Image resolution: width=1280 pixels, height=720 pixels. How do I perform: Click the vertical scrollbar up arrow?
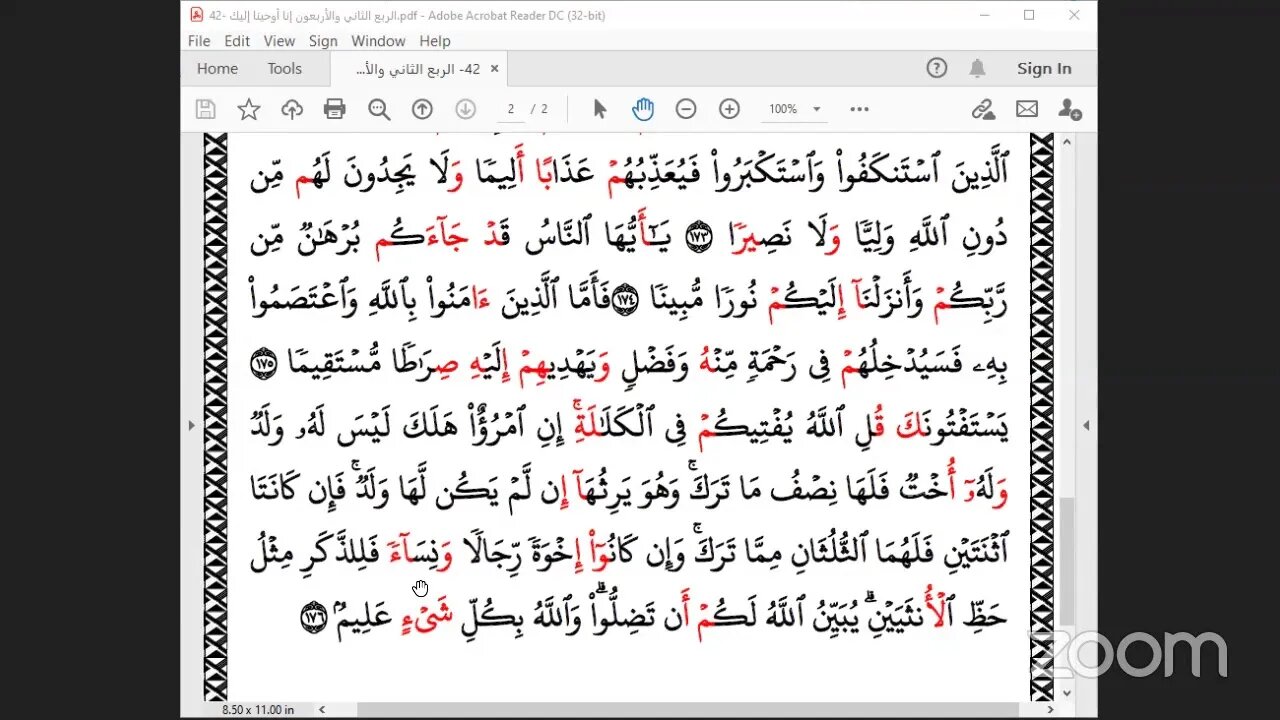click(1067, 141)
